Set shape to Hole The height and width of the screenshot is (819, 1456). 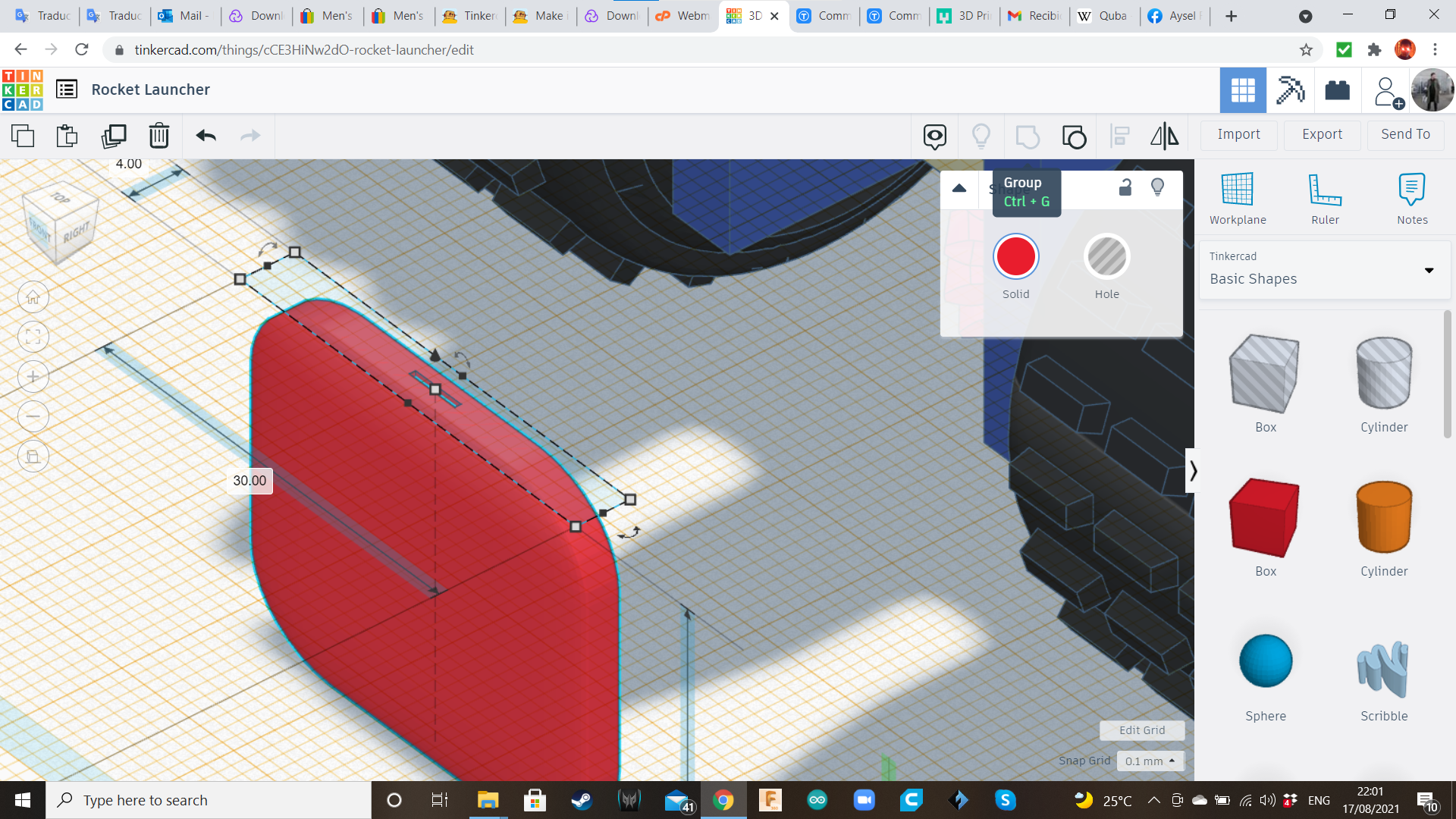pos(1106,256)
